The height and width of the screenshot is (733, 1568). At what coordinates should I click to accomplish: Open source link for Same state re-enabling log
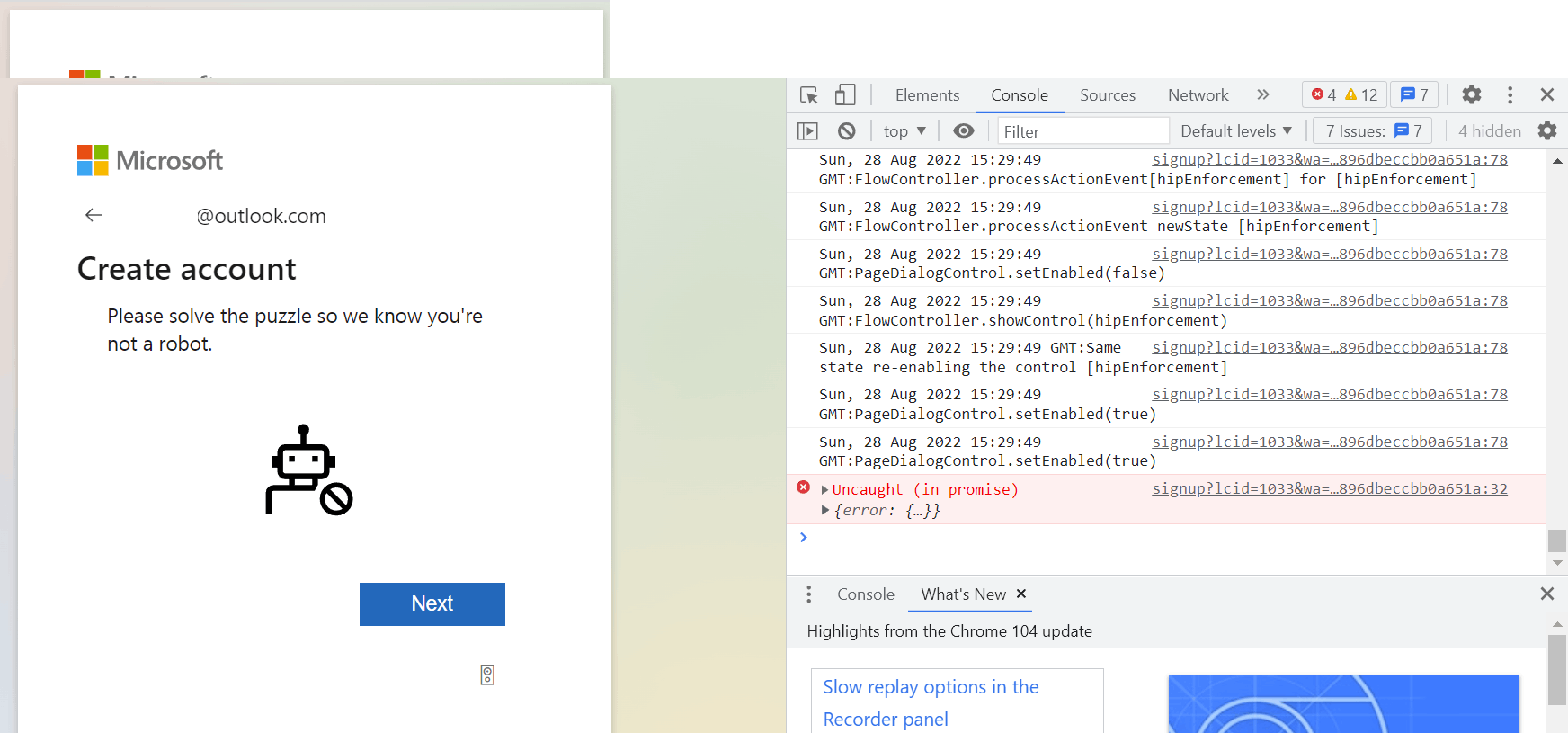(x=1330, y=347)
